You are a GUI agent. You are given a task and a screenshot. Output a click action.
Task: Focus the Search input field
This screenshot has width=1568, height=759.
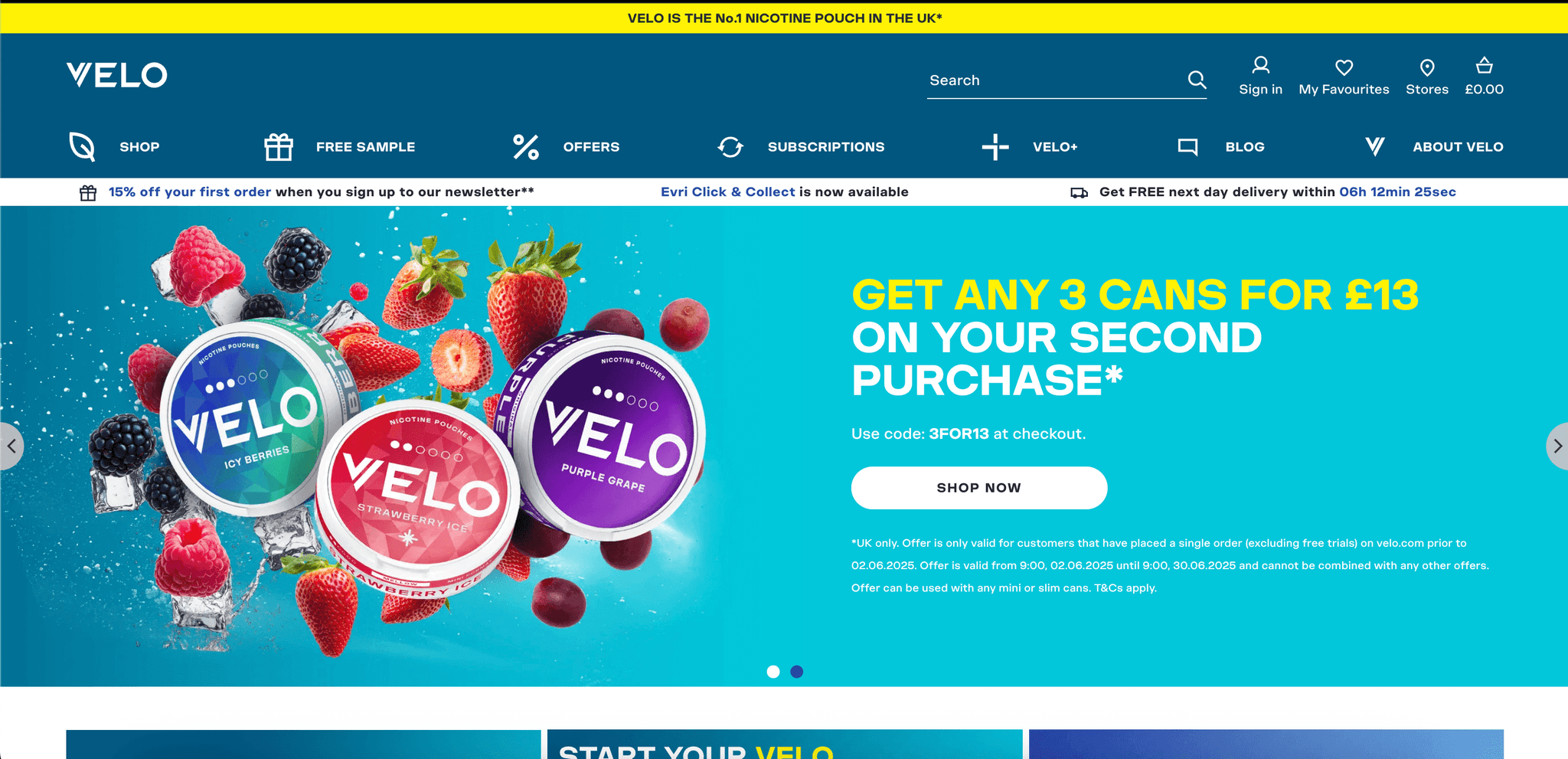point(1055,80)
